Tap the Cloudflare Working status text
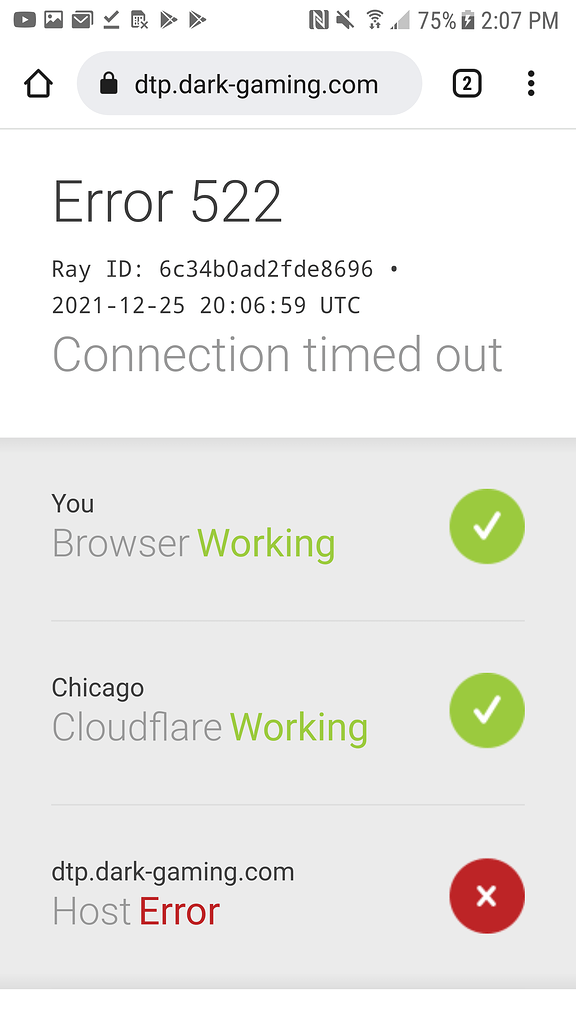576x1024 pixels. (210, 728)
